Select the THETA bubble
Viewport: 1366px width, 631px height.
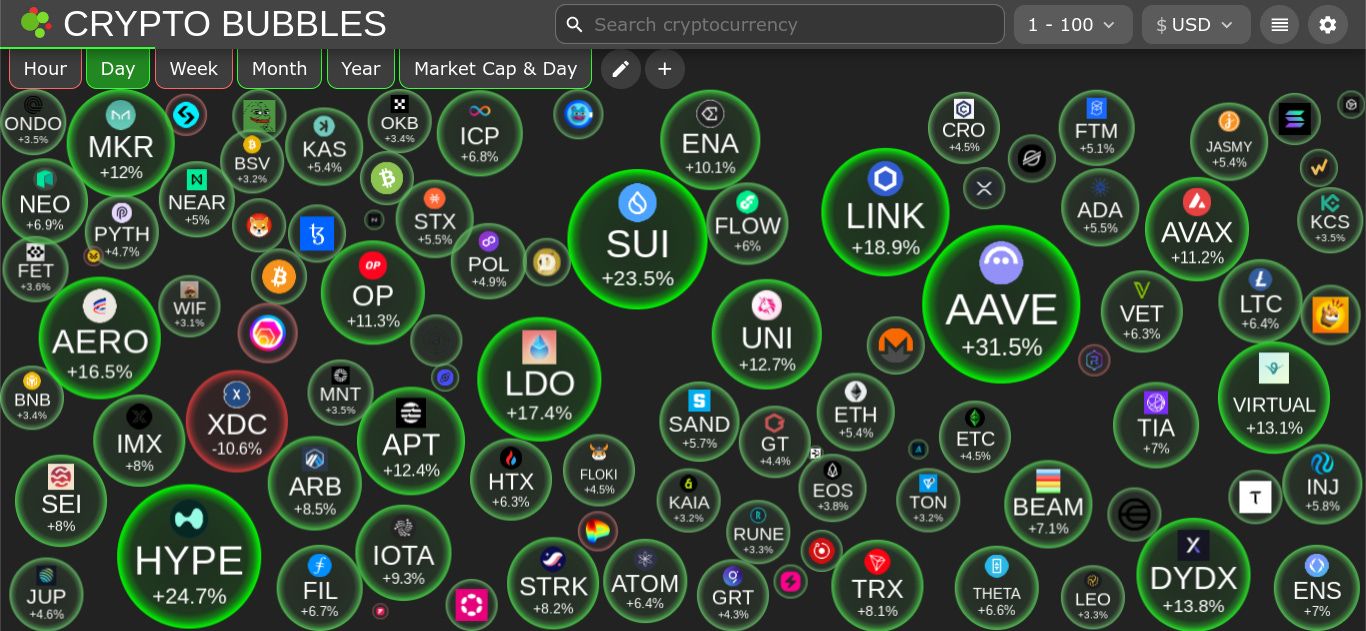[997, 588]
